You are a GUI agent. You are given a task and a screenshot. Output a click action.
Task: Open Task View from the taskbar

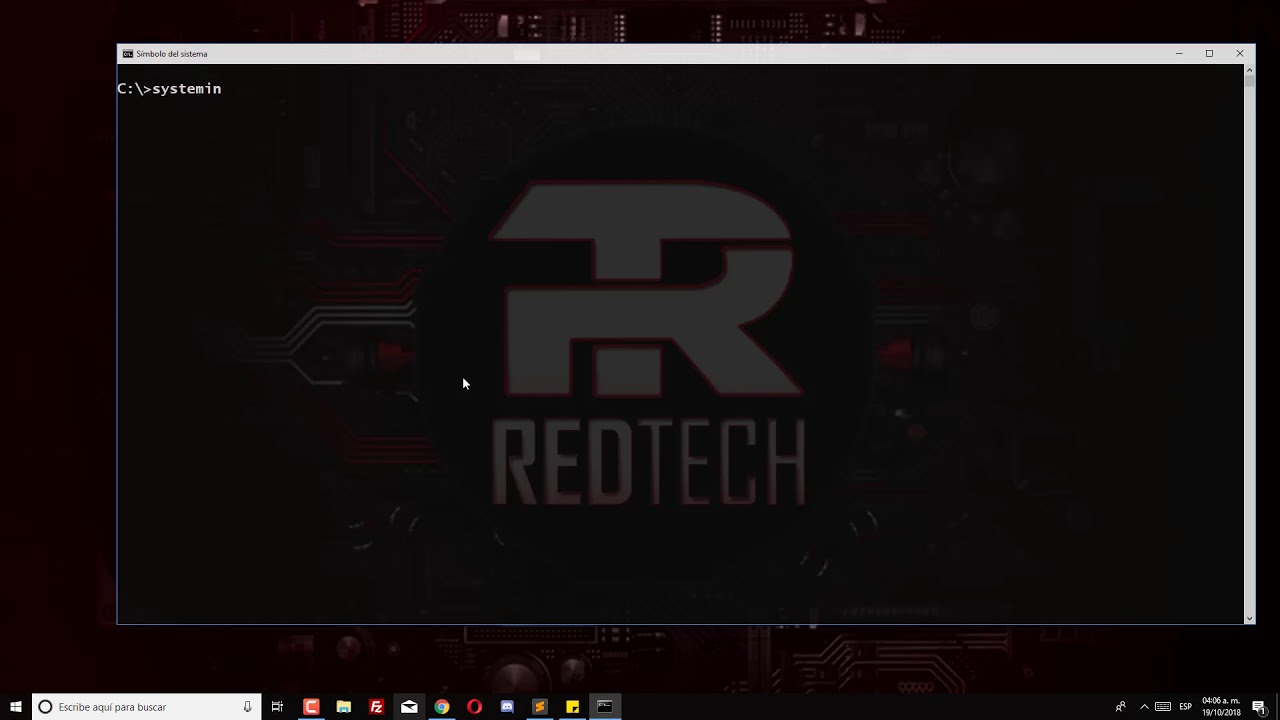(x=278, y=707)
